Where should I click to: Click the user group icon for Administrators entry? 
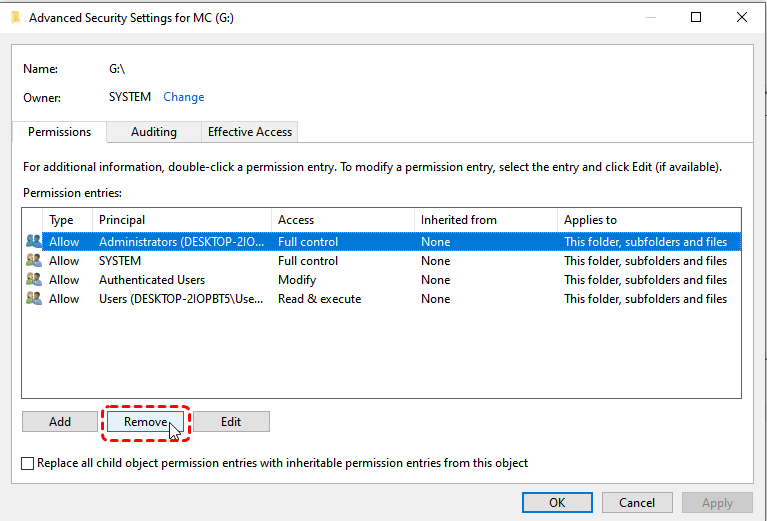click(33, 241)
